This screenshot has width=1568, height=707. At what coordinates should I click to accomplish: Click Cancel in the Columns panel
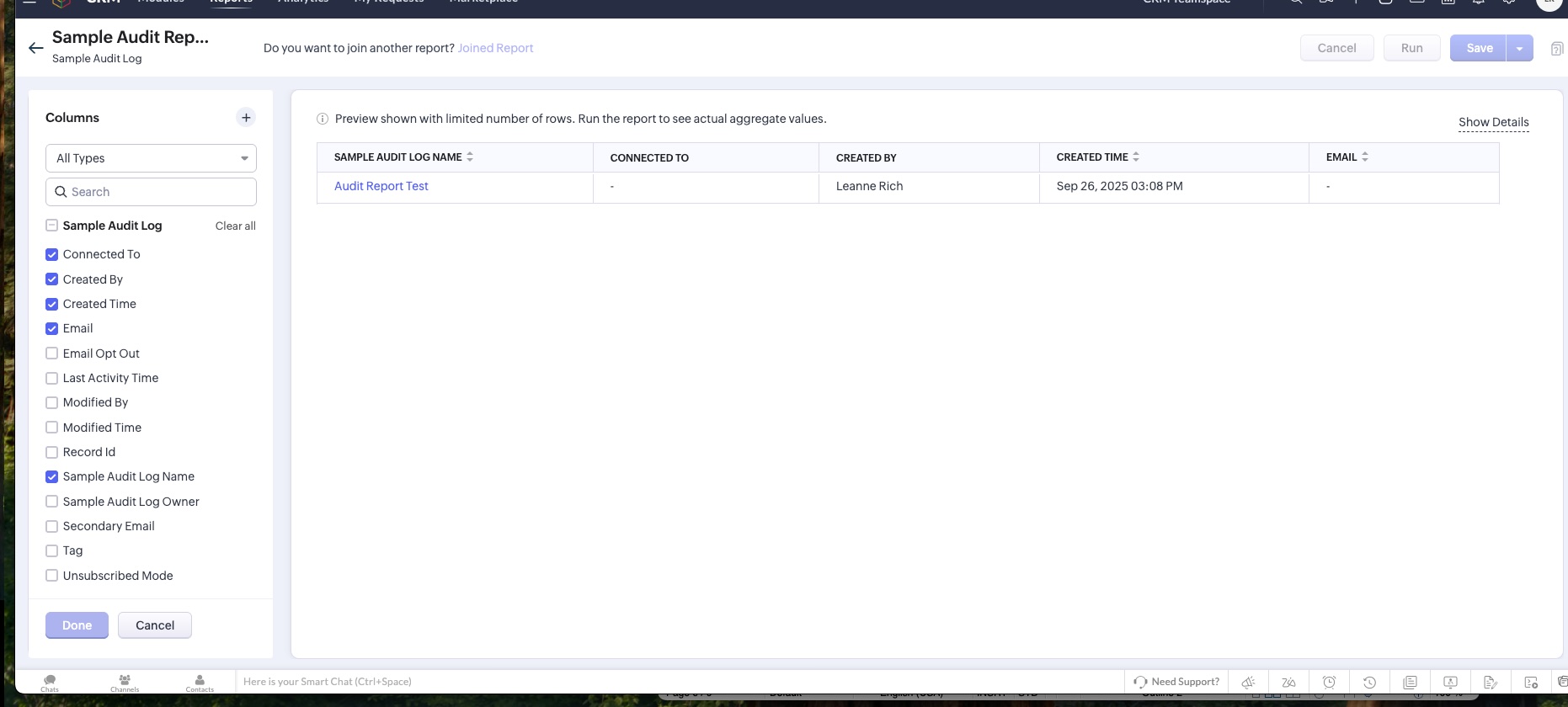pyautogui.click(x=155, y=625)
